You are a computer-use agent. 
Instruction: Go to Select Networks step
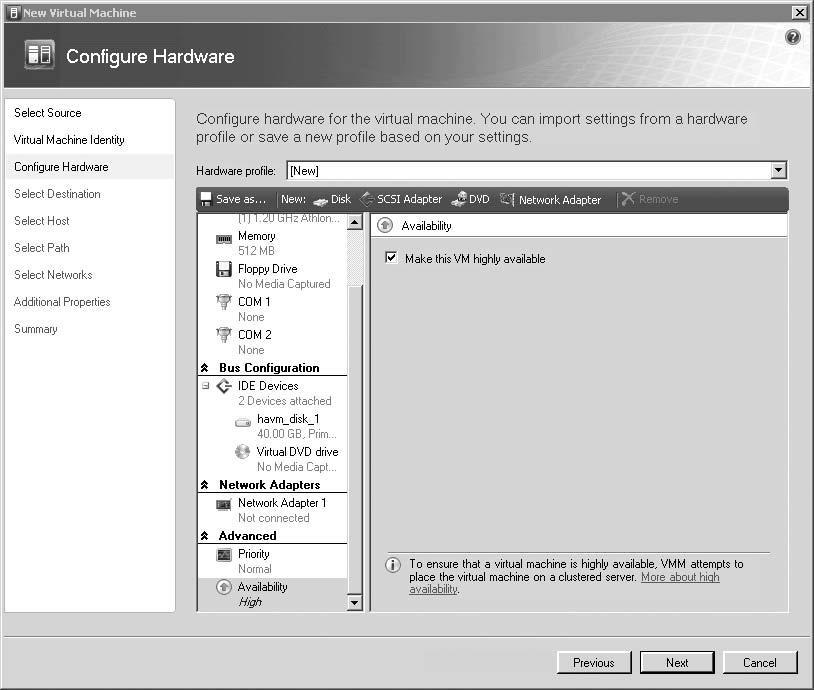coord(53,275)
